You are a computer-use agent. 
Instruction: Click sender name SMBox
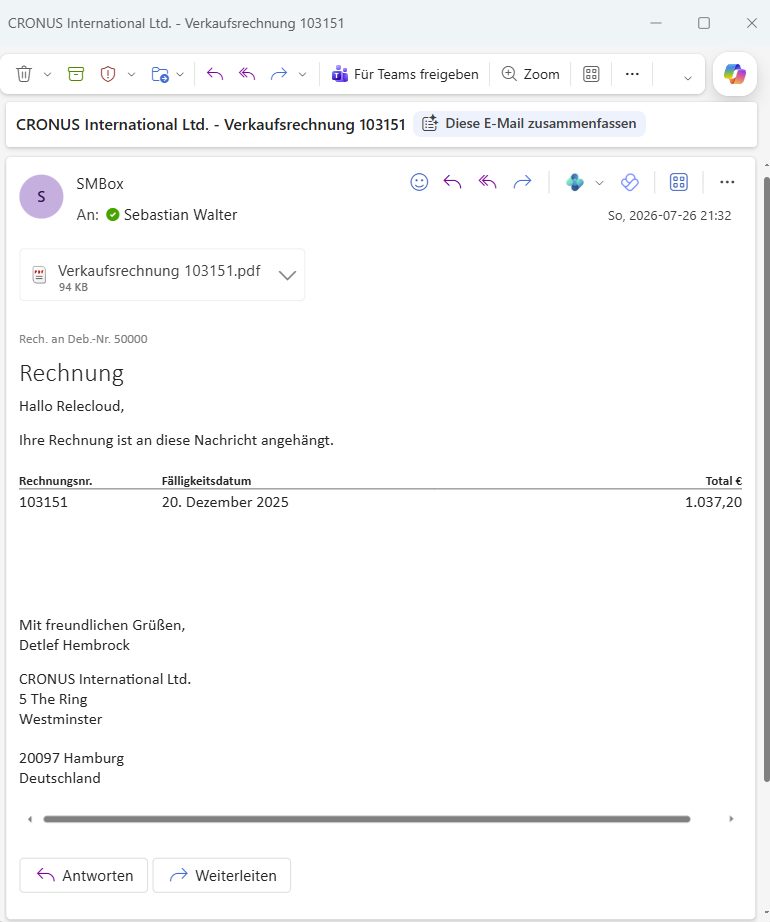pyautogui.click(x=100, y=184)
